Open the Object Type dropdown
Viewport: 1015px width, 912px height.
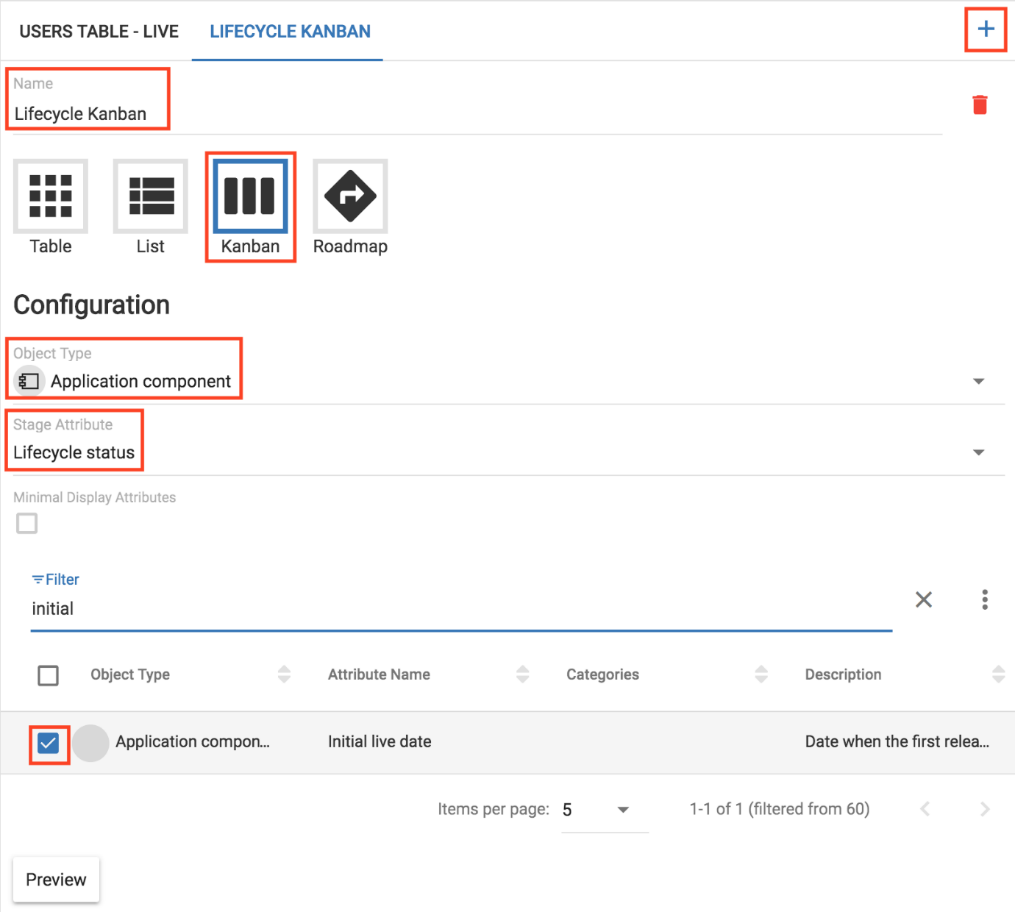tap(979, 381)
